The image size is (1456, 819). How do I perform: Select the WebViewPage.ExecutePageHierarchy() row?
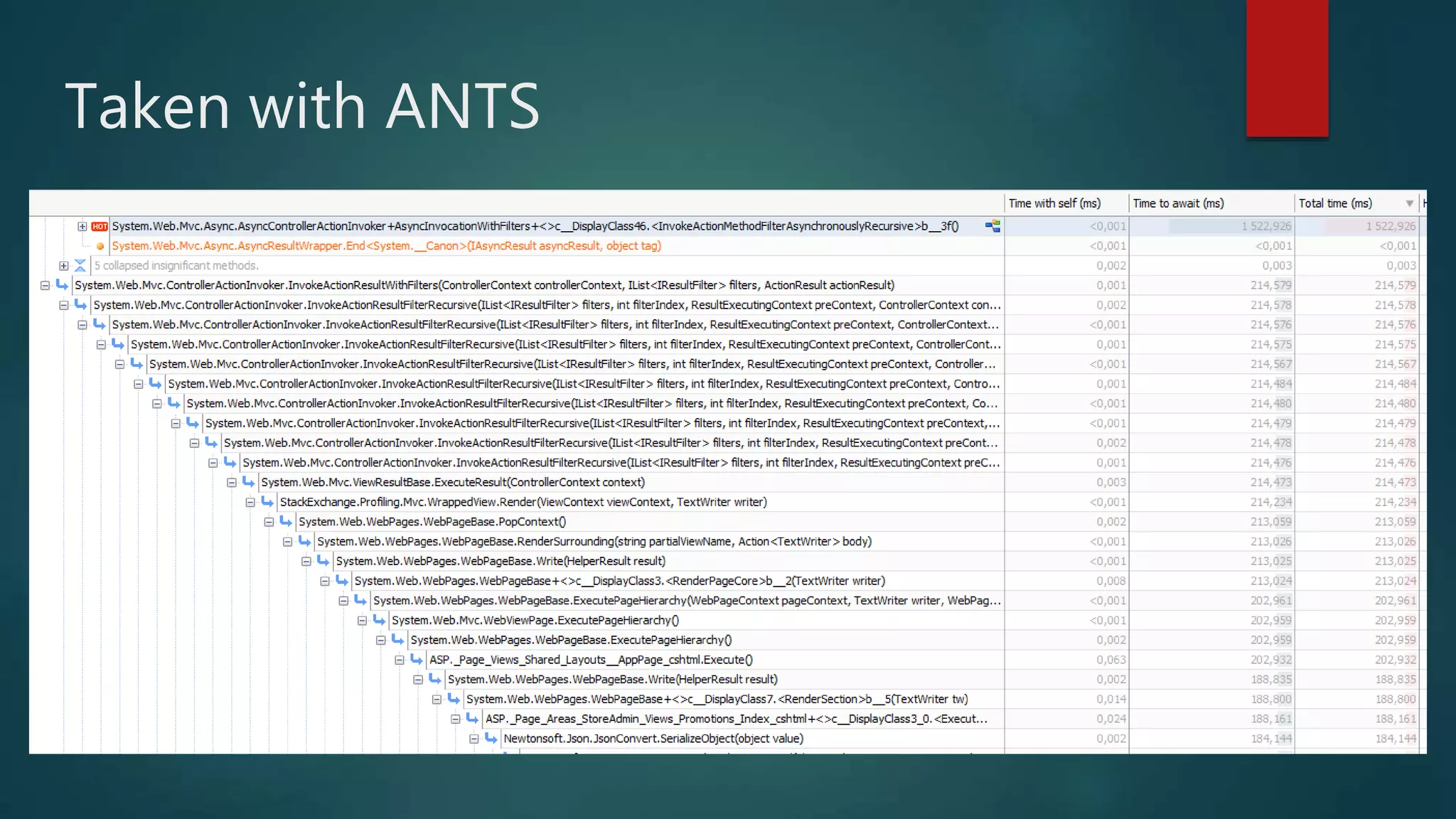pyautogui.click(x=535, y=621)
